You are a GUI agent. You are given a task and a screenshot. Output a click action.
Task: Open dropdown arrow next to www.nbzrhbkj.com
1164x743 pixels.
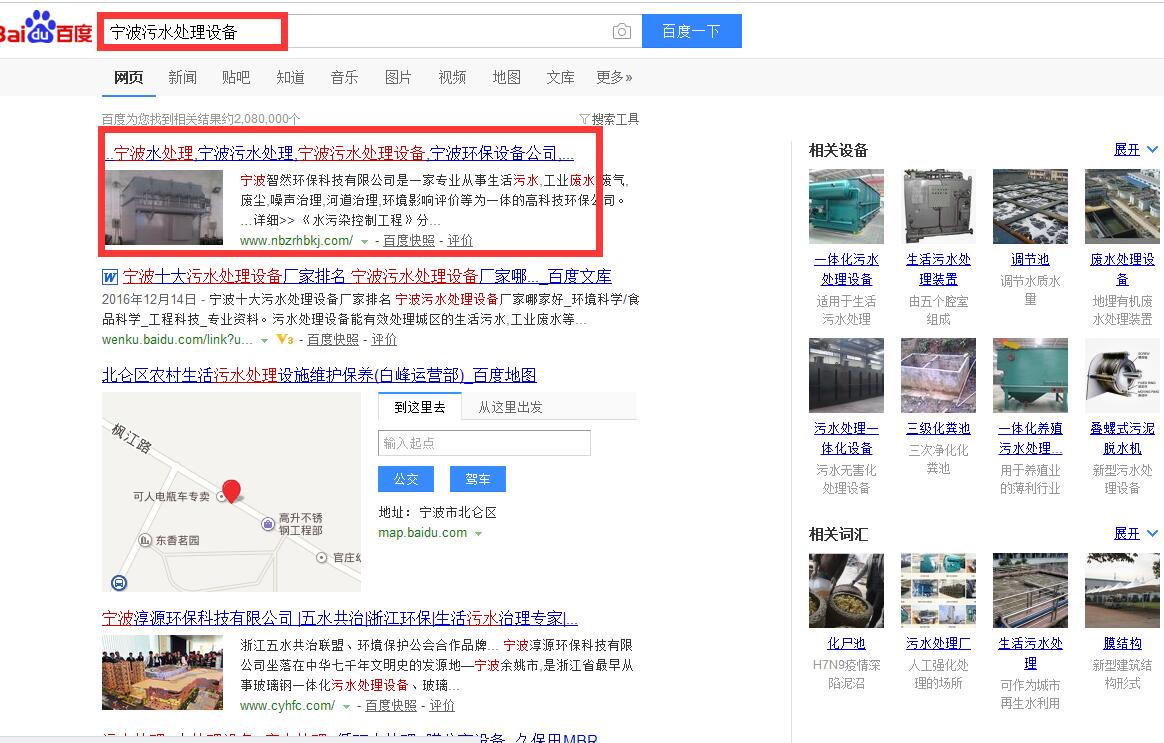point(364,241)
